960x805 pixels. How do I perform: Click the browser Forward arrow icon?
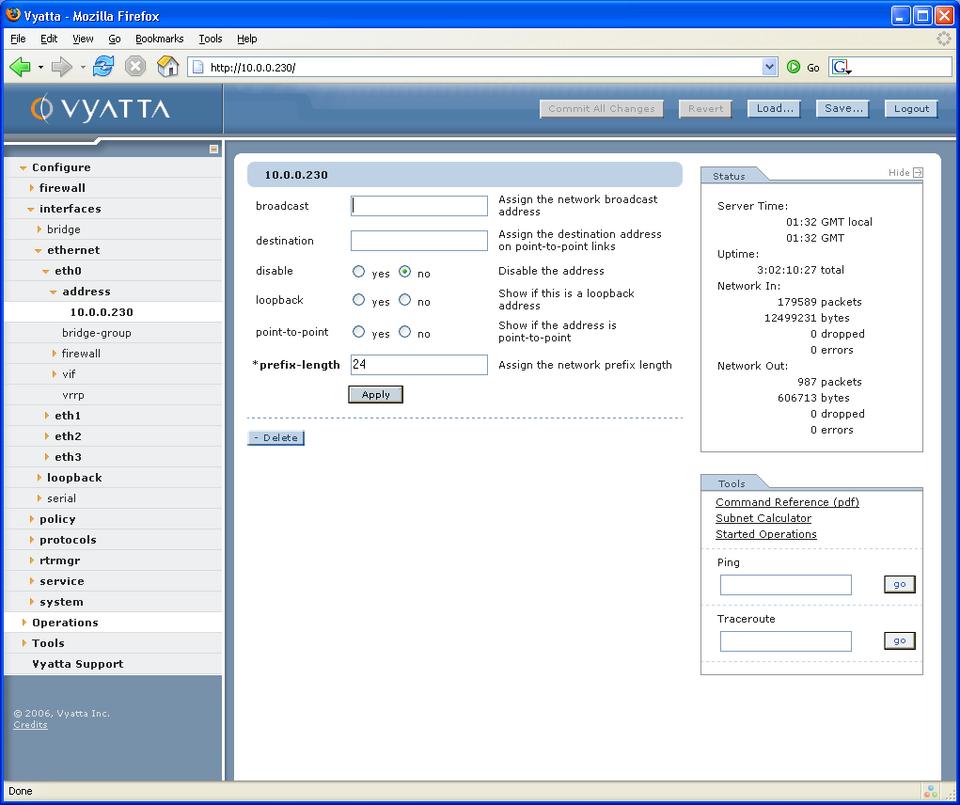[62, 67]
